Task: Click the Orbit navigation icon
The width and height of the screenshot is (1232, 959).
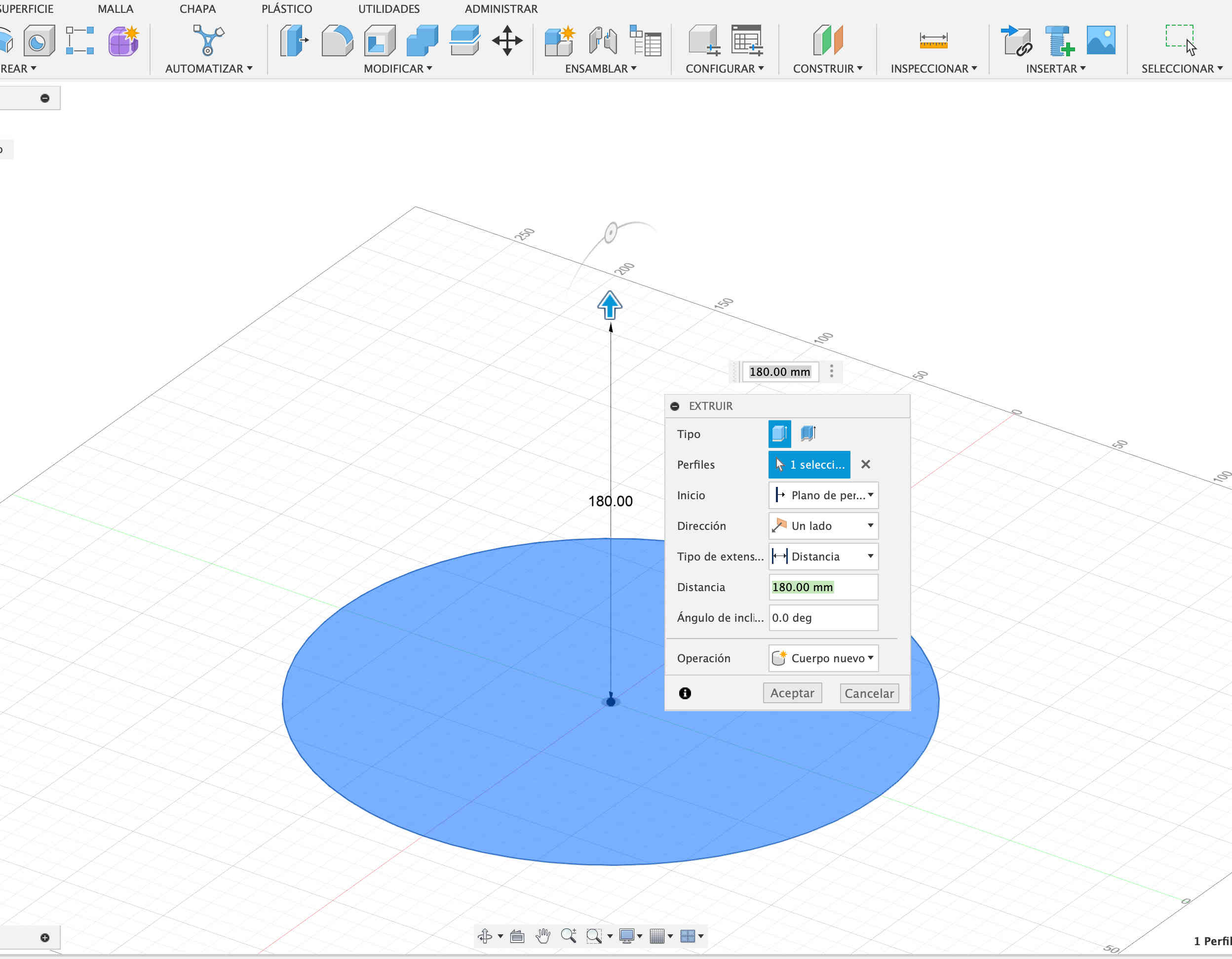Action: [x=485, y=936]
